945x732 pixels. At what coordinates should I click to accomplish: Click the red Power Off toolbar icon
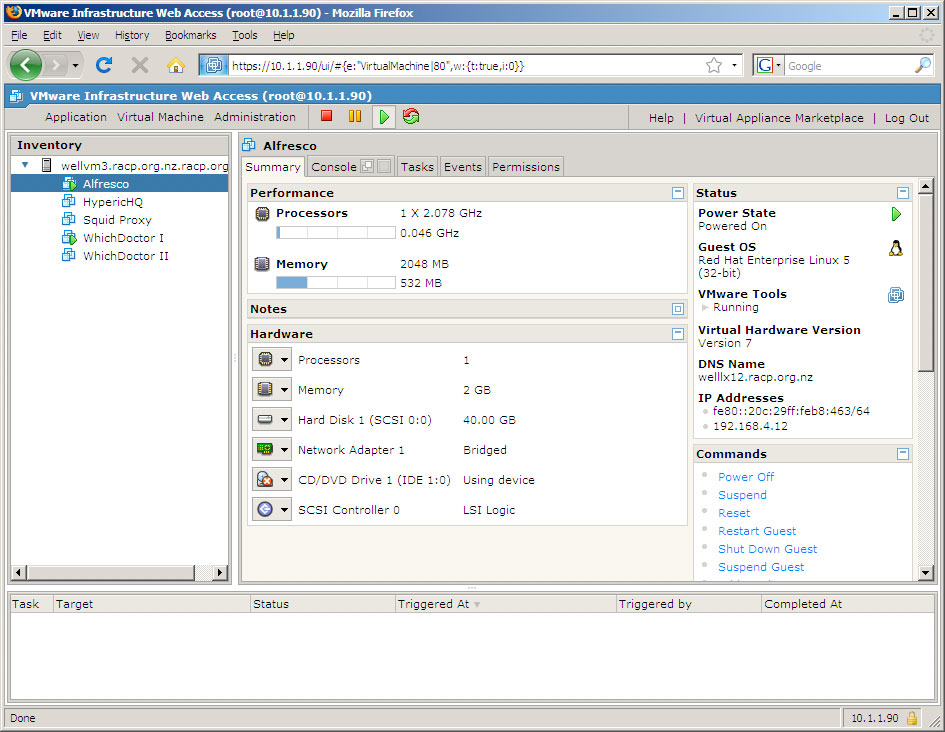click(x=327, y=116)
